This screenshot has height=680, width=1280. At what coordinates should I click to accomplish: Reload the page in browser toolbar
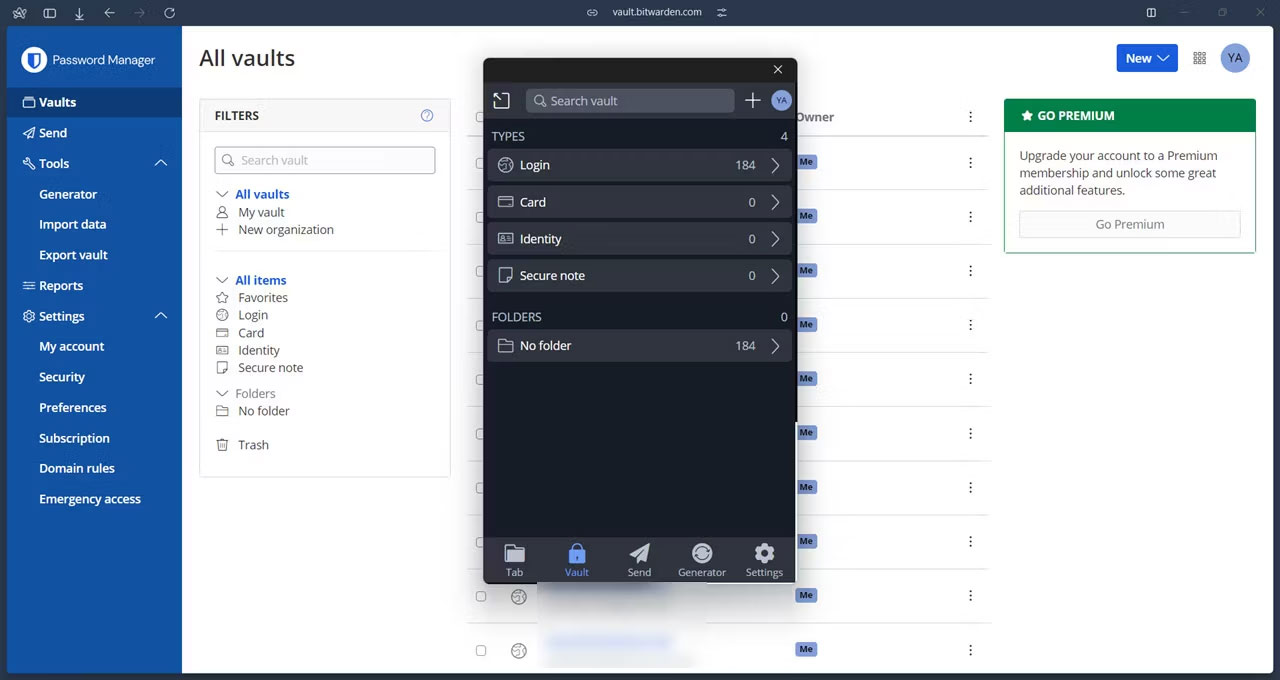pyautogui.click(x=169, y=13)
